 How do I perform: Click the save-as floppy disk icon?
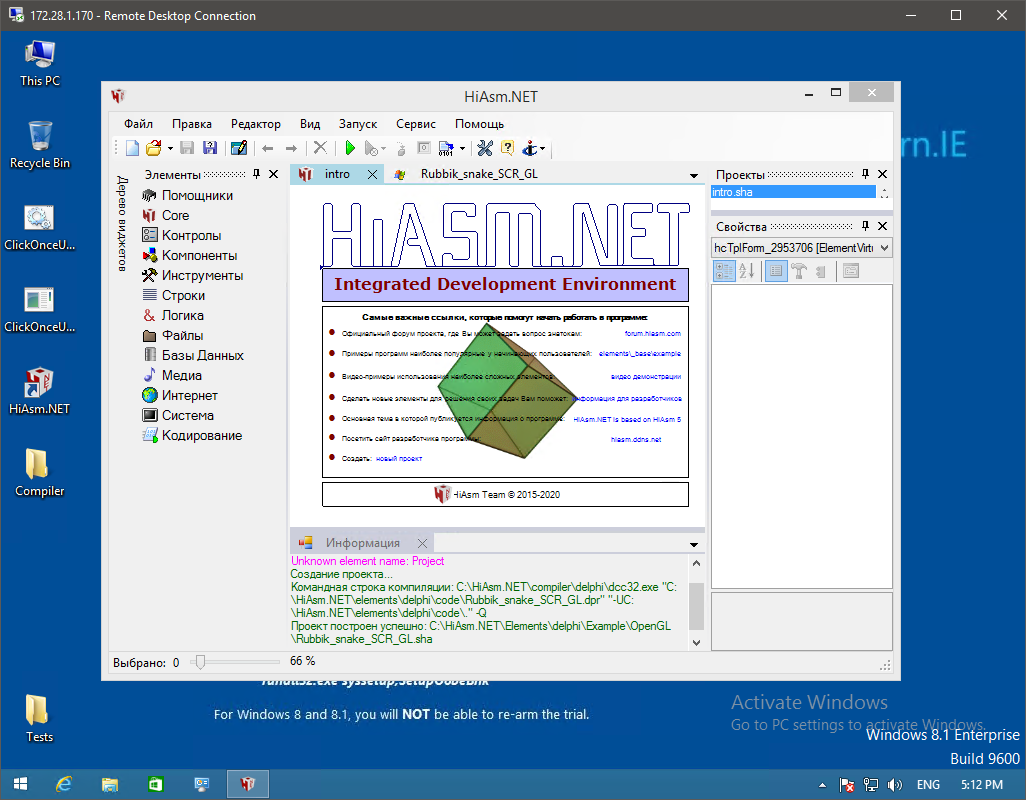point(210,148)
